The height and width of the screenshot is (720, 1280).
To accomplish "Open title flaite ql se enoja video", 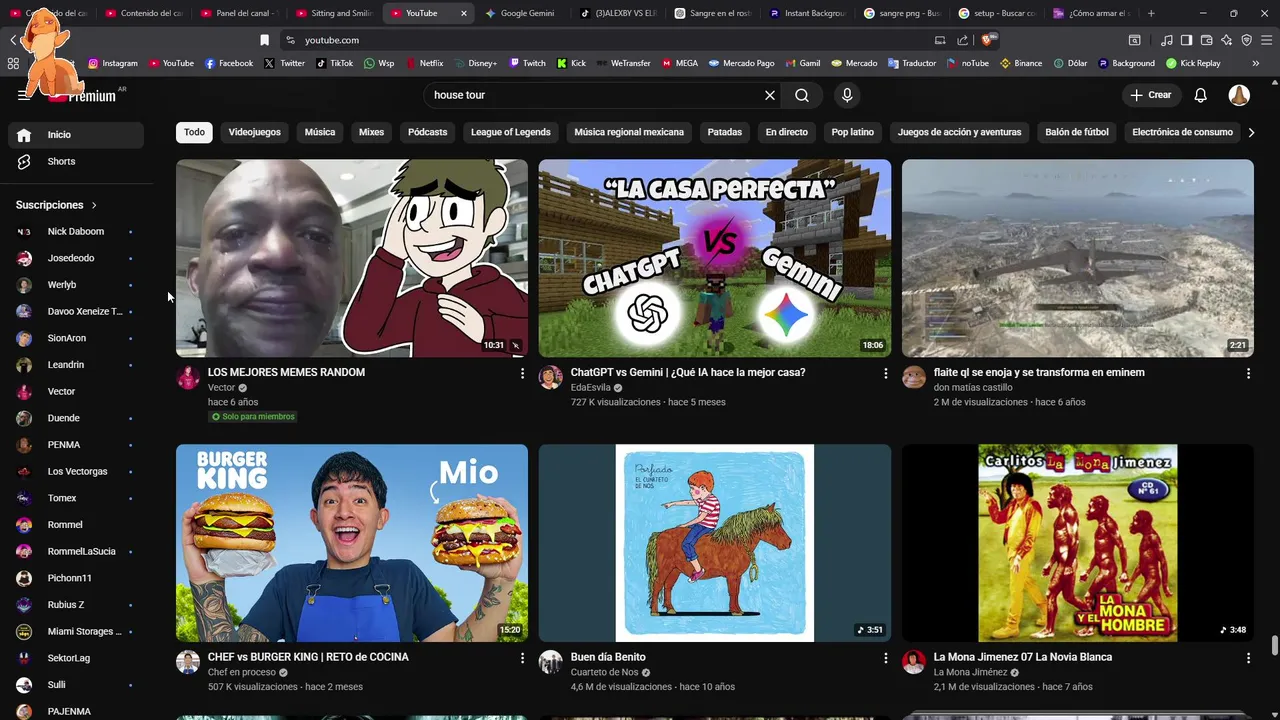I will [1039, 373].
